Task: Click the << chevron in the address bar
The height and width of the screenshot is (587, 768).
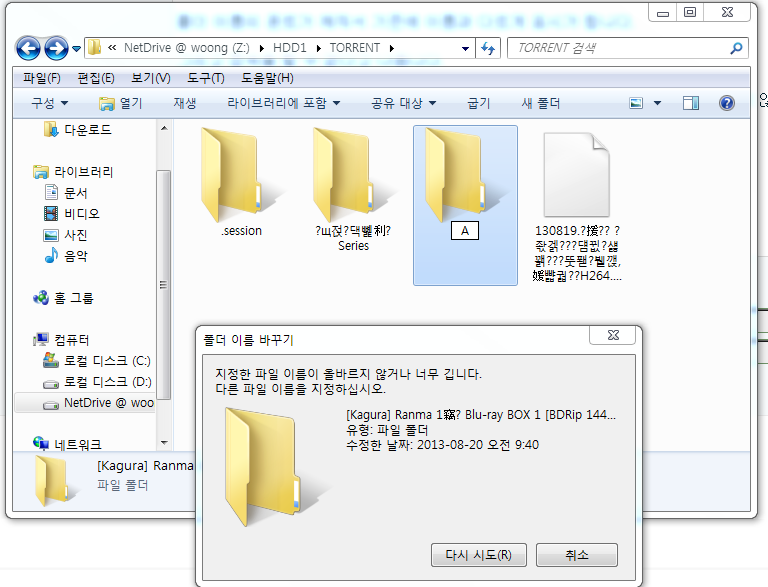Action: (112, 48)
